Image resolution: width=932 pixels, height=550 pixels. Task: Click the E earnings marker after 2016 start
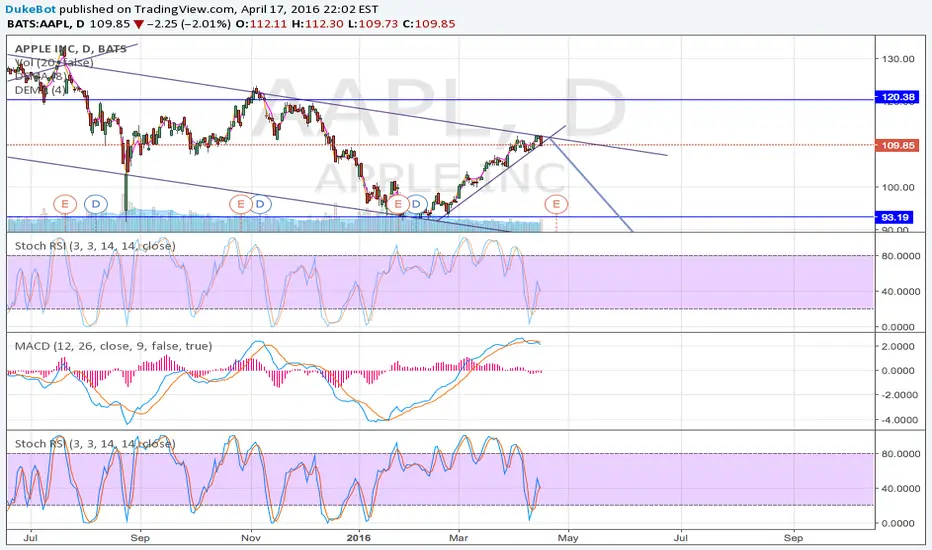398,205
